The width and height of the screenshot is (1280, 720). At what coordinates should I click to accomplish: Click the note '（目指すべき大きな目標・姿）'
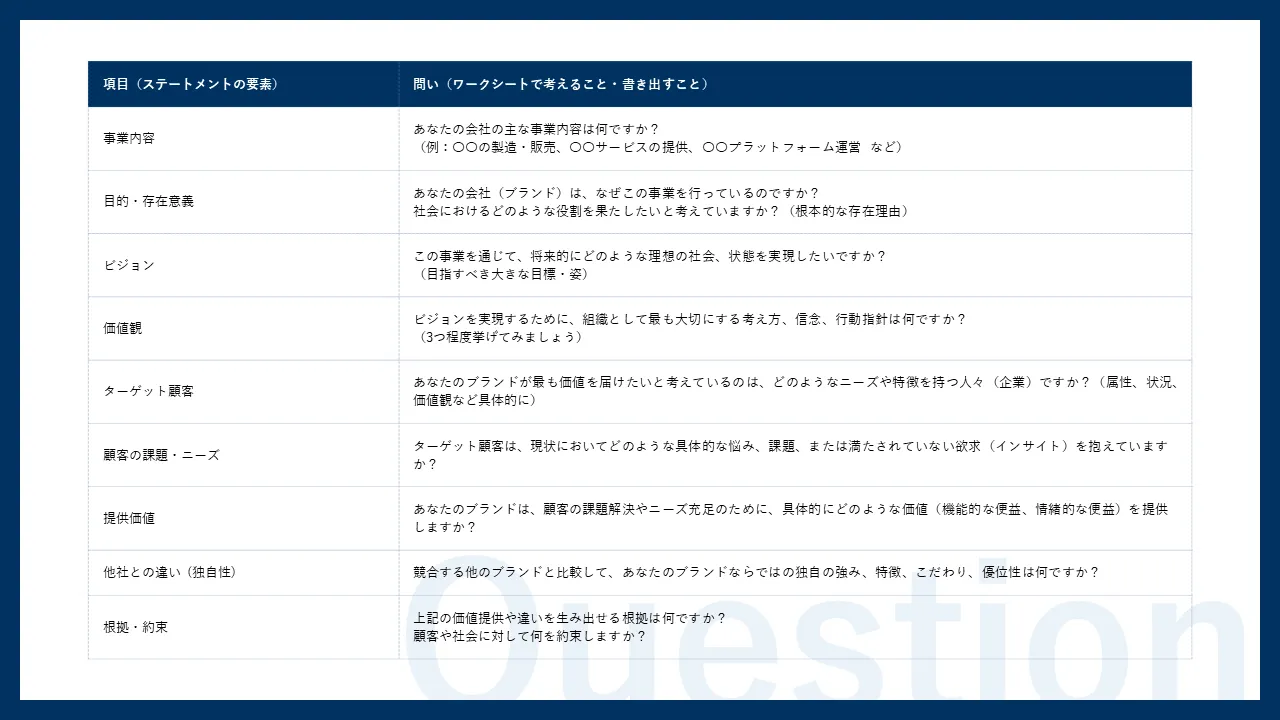point(502,274)
